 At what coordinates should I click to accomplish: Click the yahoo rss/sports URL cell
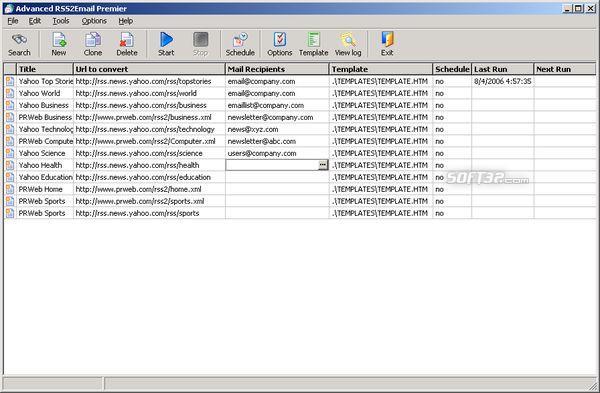(x=149, y=213)
